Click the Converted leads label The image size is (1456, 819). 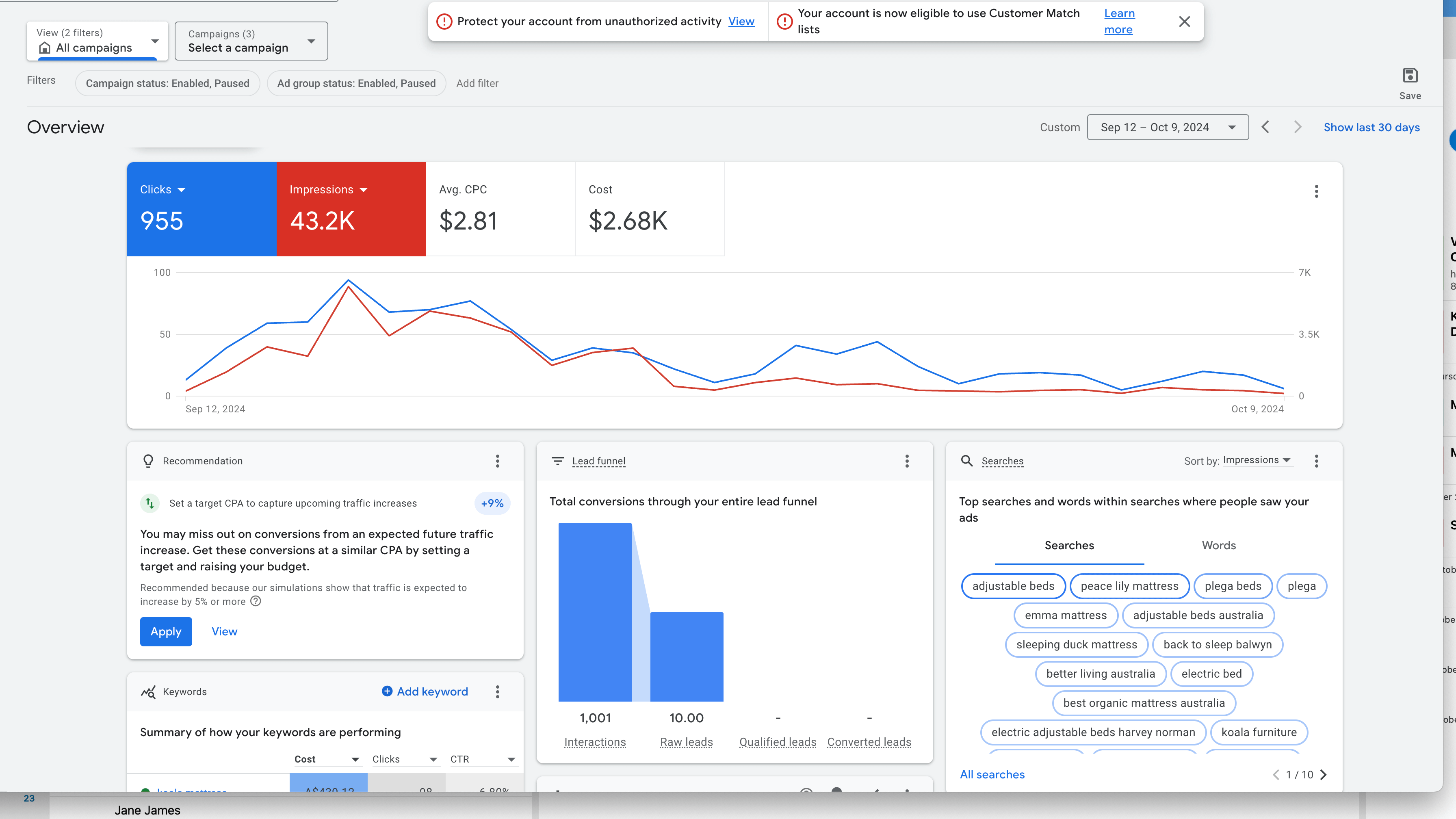tap(869, 742)
